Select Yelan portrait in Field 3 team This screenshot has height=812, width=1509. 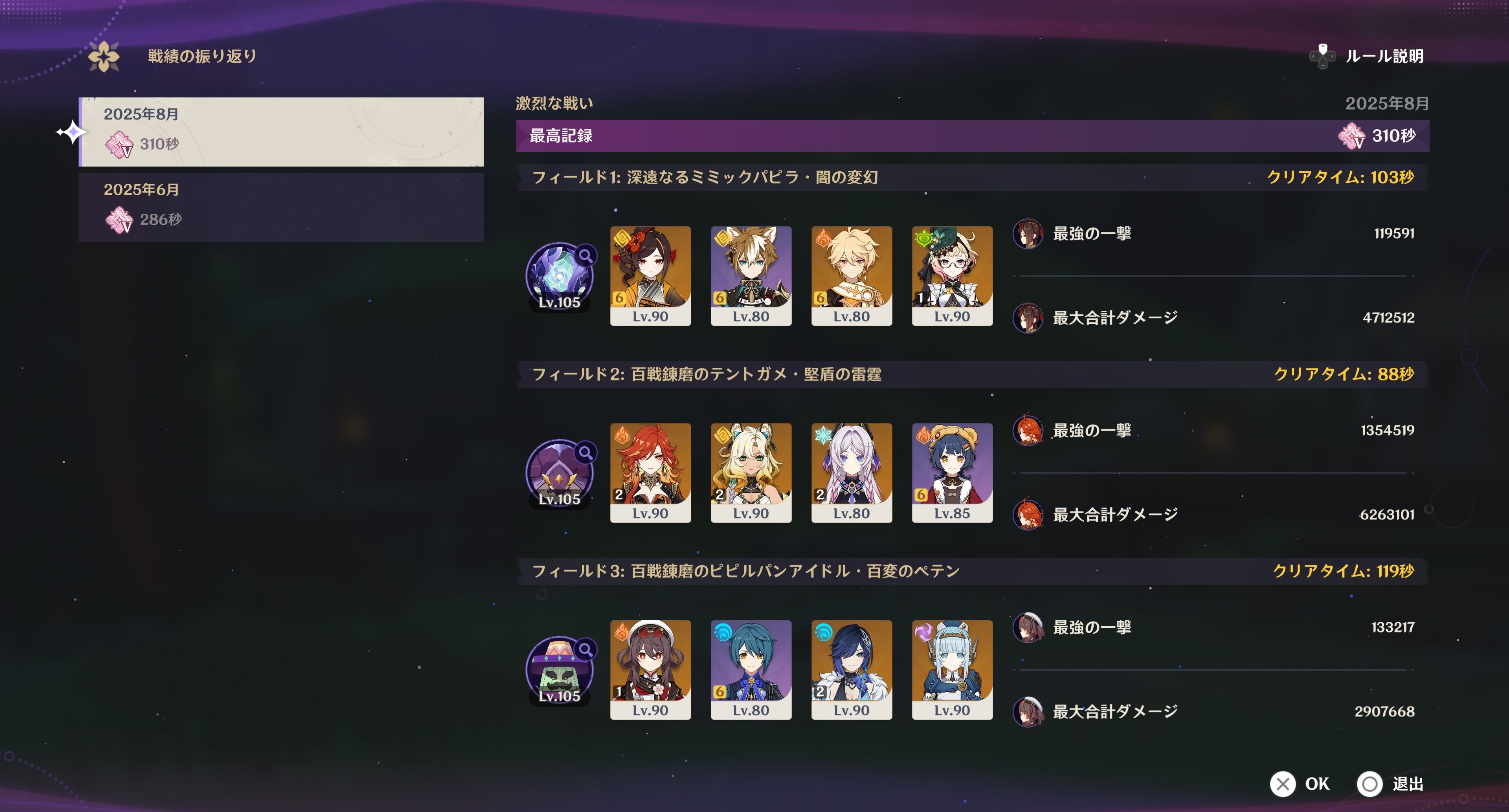[852, 669]
